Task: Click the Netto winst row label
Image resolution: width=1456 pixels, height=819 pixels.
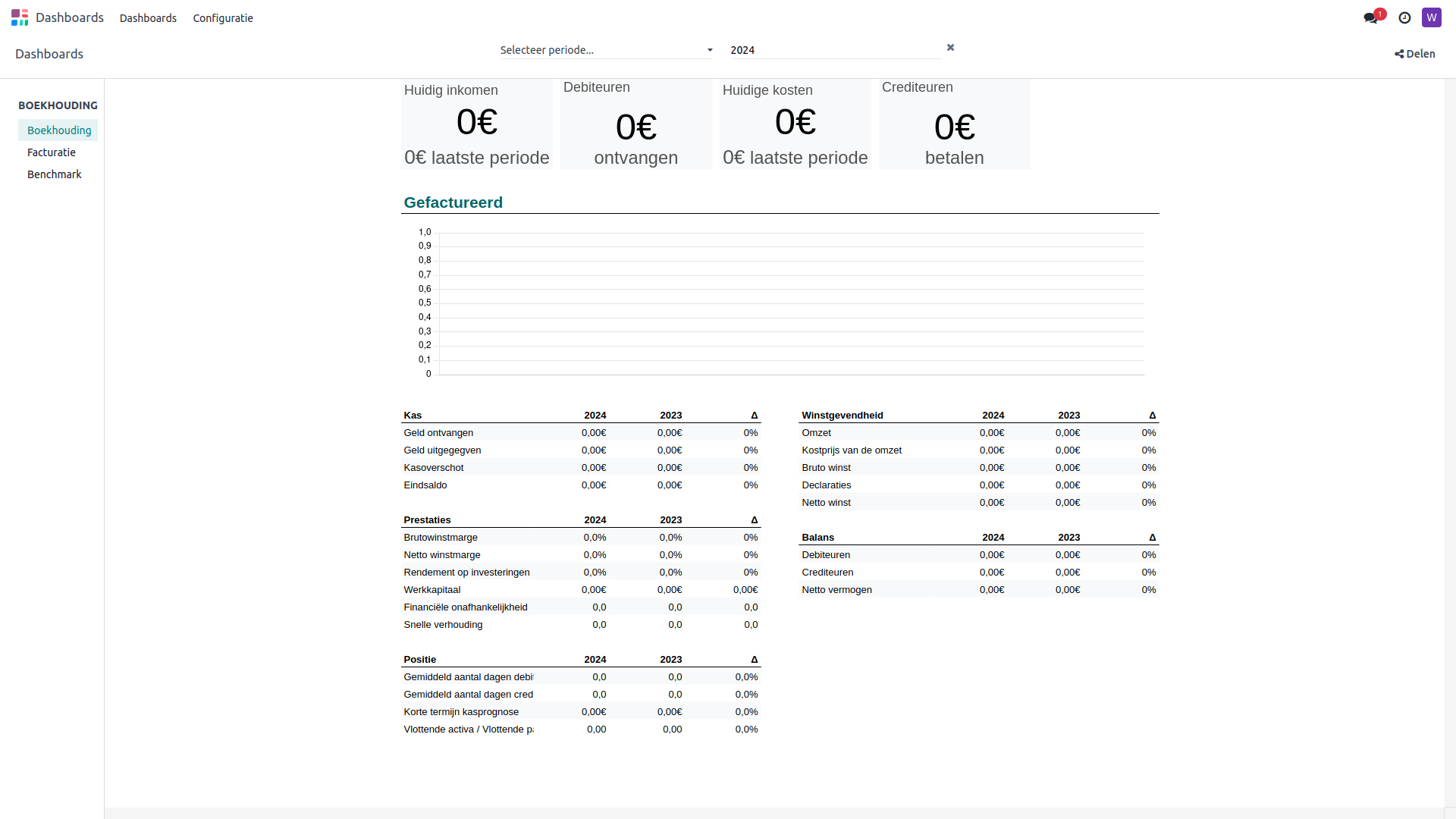Action: [x=826, y=503]
